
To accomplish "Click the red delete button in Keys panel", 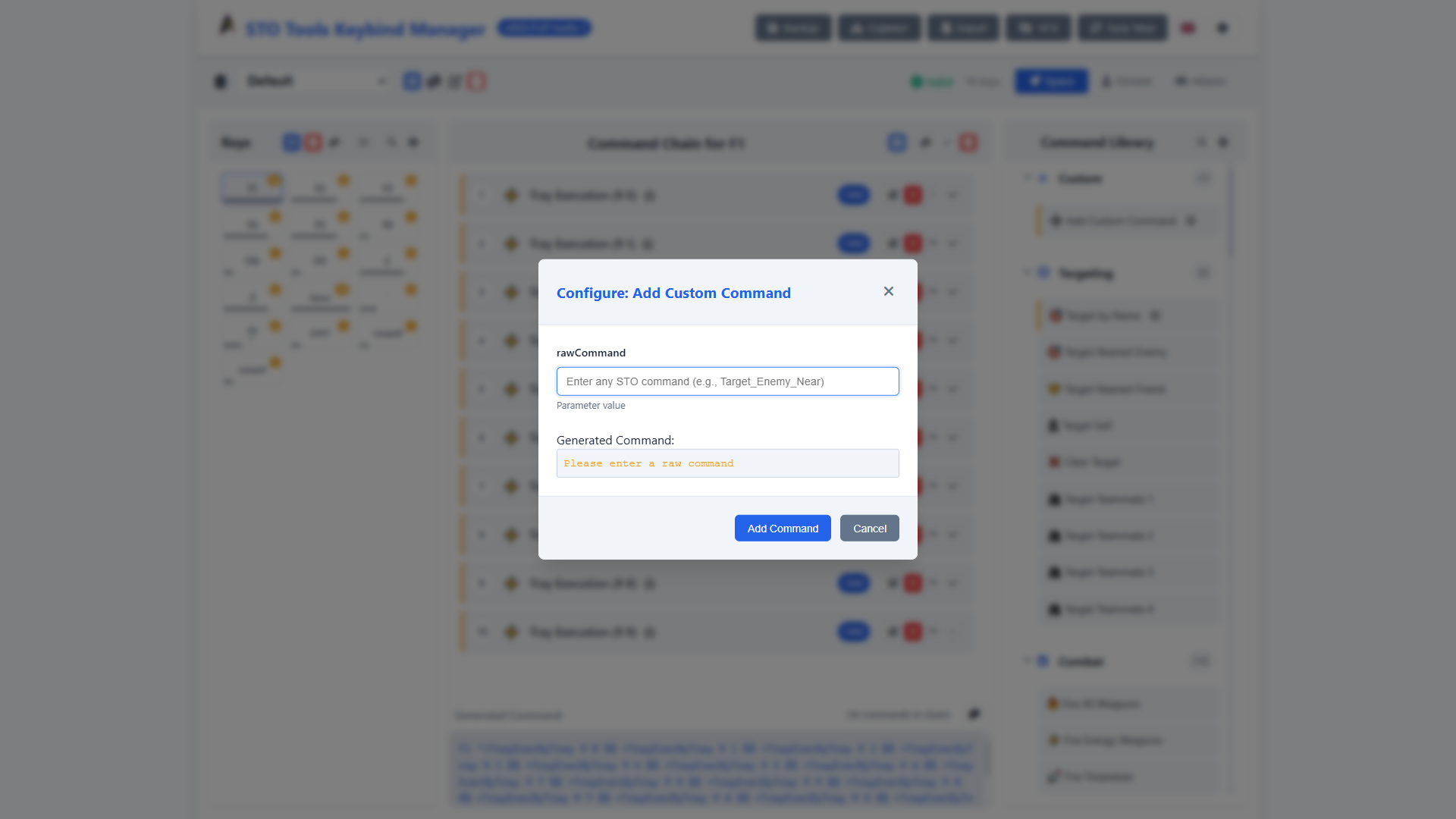I will coord(312,143).
